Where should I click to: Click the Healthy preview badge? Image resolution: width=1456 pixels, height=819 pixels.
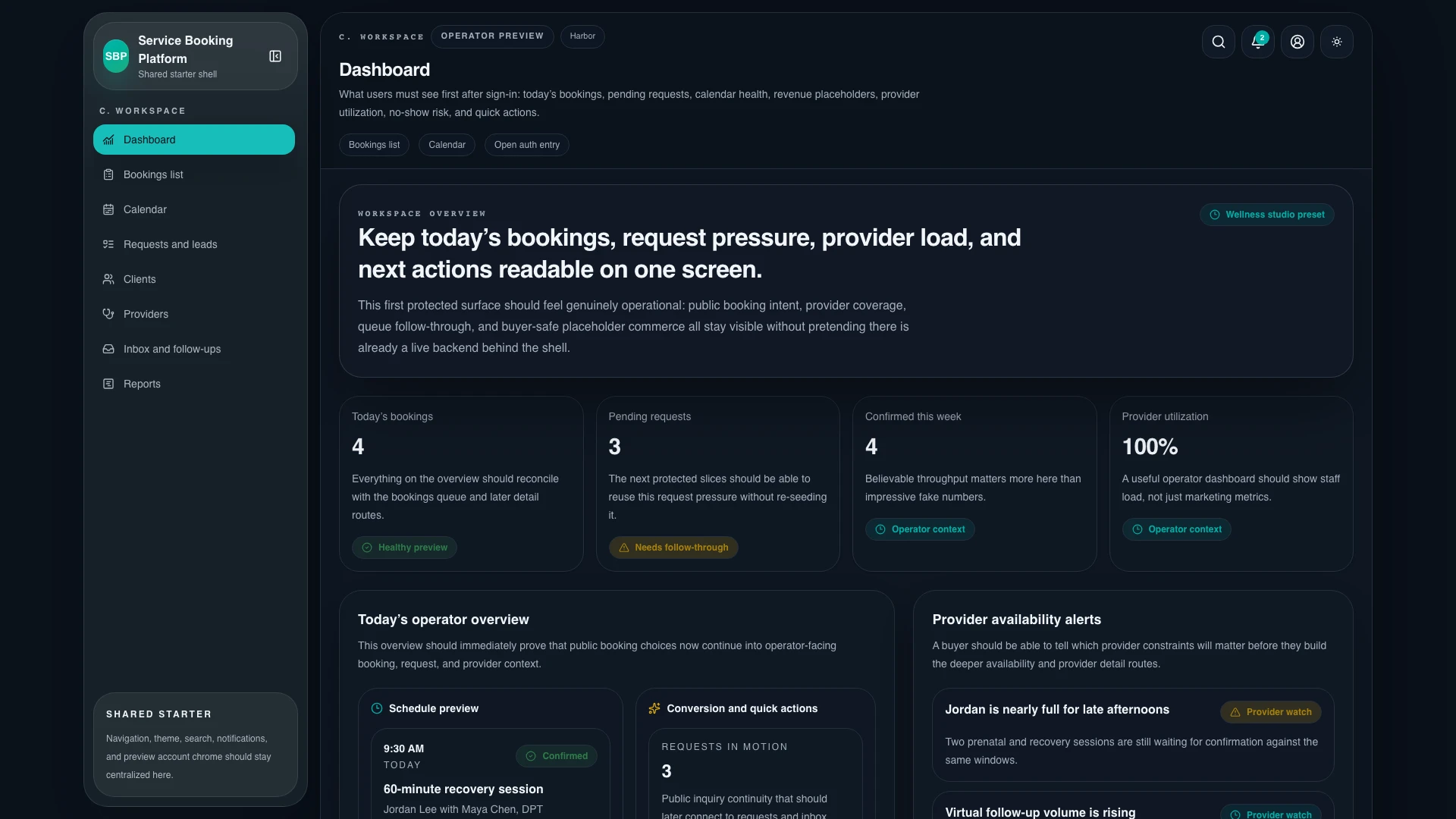pos(404,548)
